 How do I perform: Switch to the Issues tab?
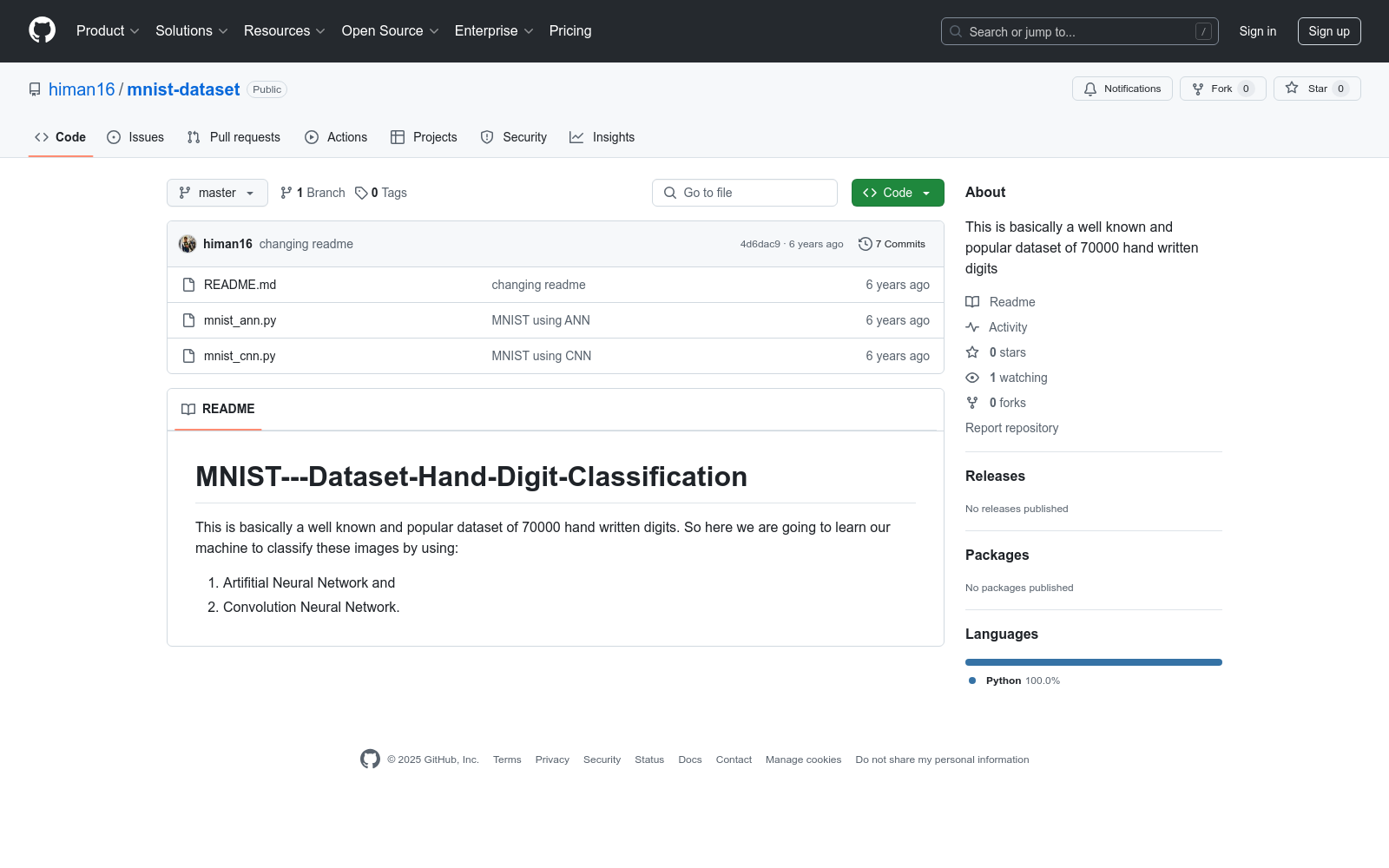tap(135, 137)
